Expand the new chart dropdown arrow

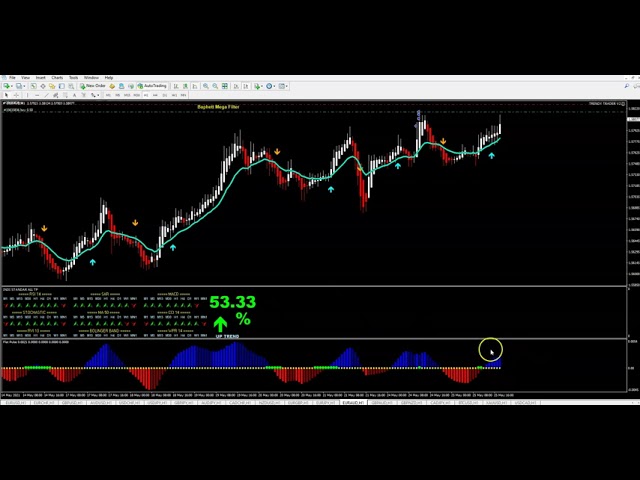point(13,86)
